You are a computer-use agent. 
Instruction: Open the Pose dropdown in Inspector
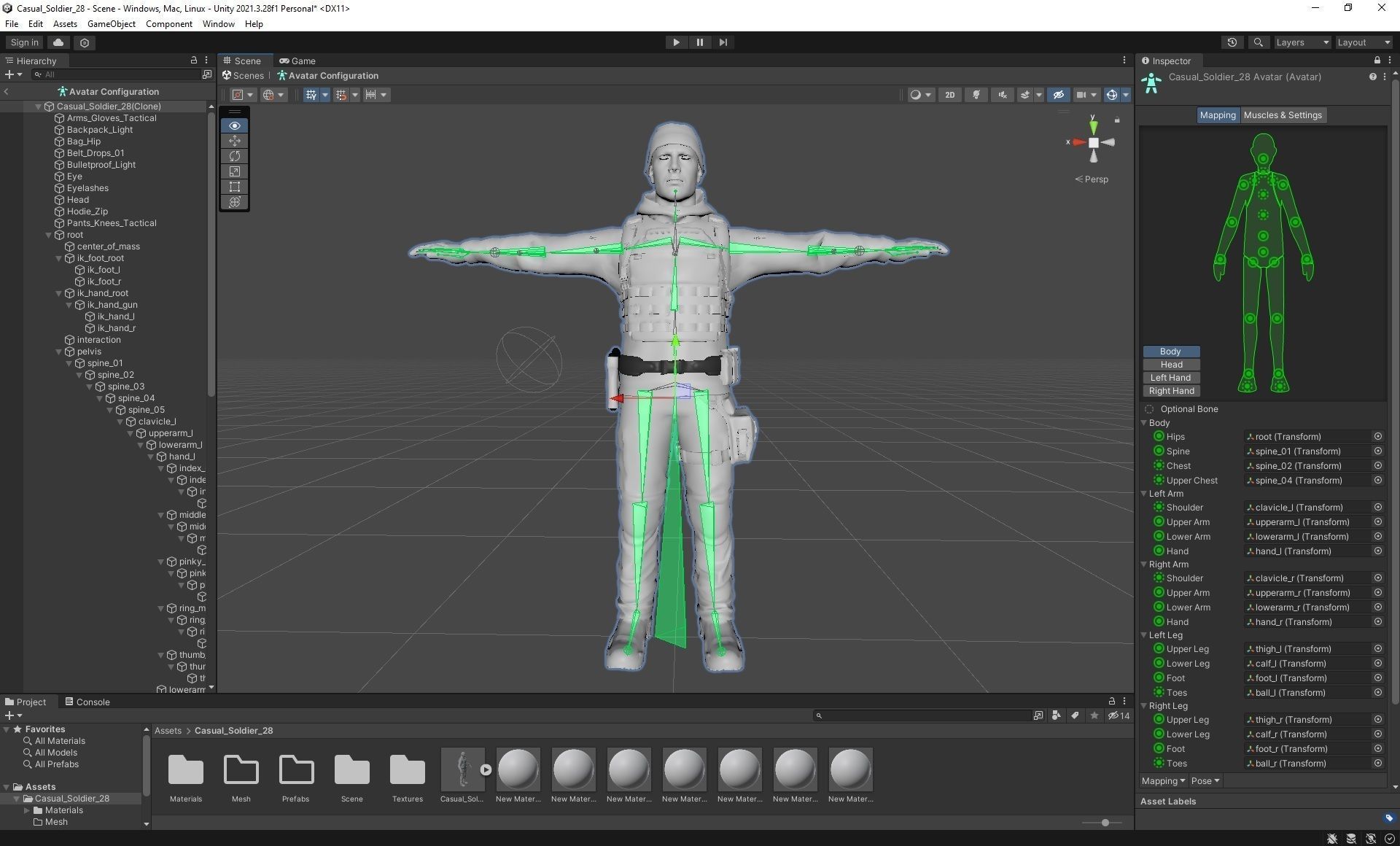pos(1205,781)
